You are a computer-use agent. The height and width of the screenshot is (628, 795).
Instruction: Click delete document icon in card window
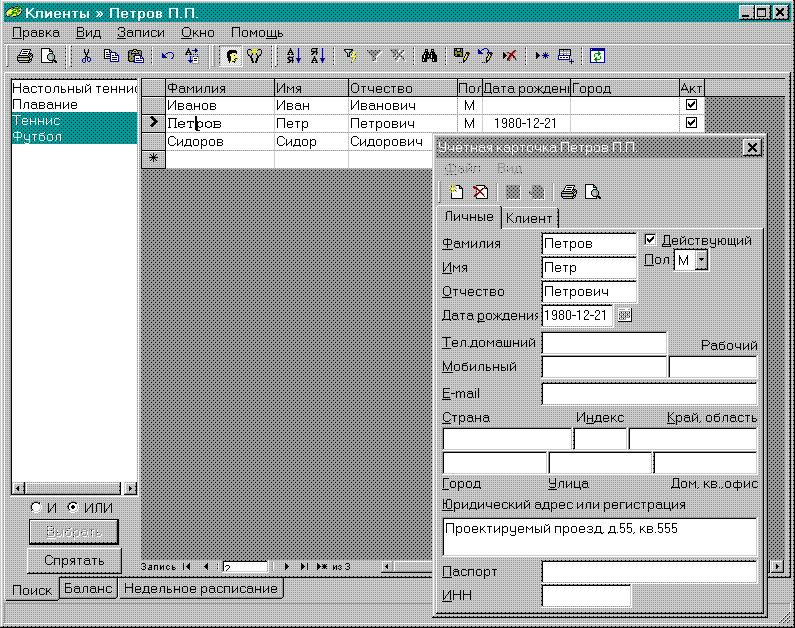click(480, 192)
